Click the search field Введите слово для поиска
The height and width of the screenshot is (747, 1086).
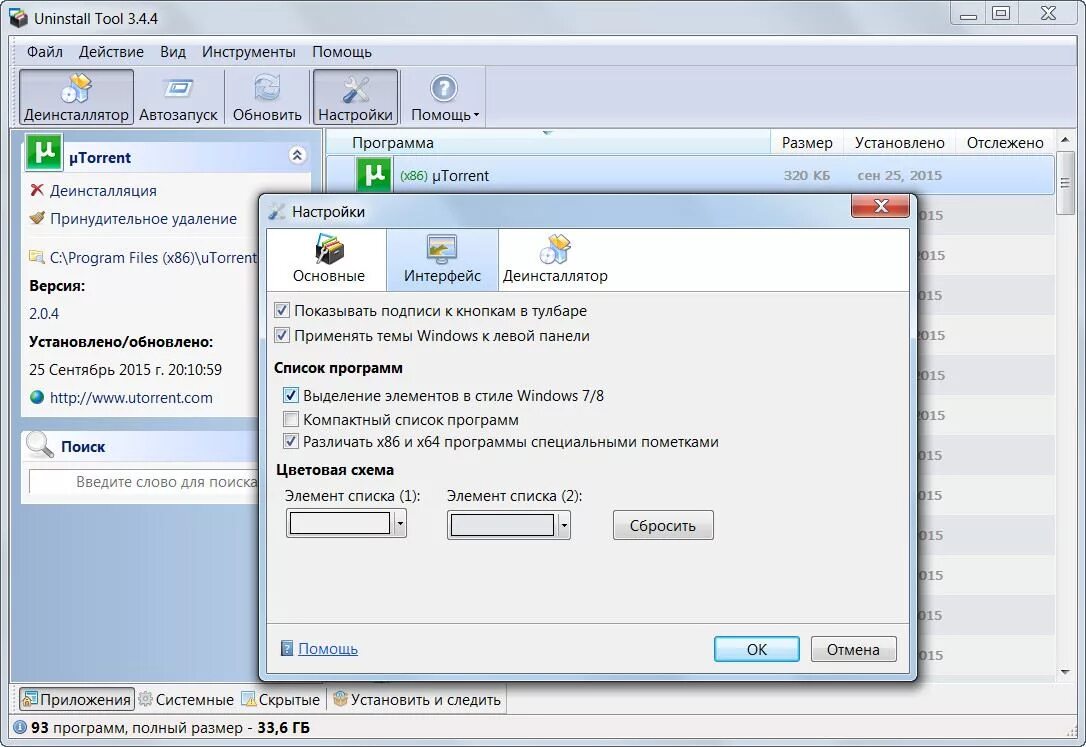(x=143, y=482)
